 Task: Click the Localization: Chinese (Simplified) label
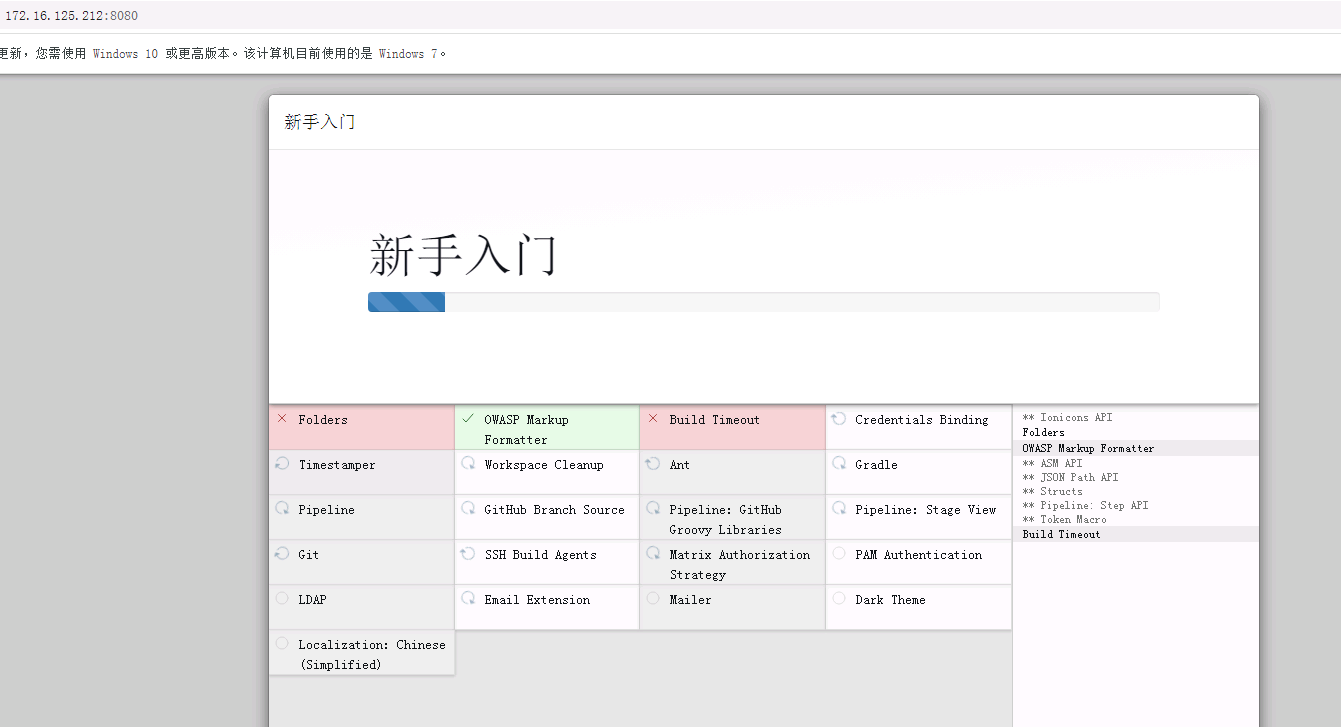pyautogui.click(x=372, y=655)
